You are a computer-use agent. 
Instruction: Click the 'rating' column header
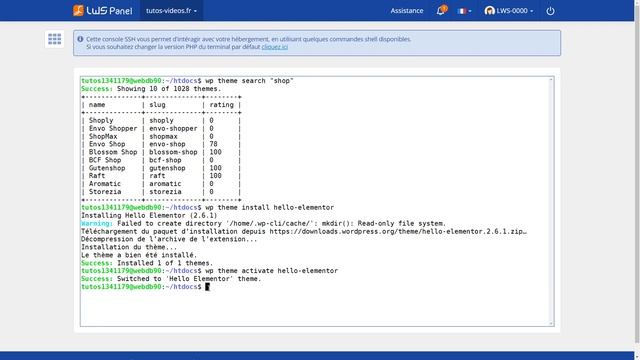coord(222,105)
